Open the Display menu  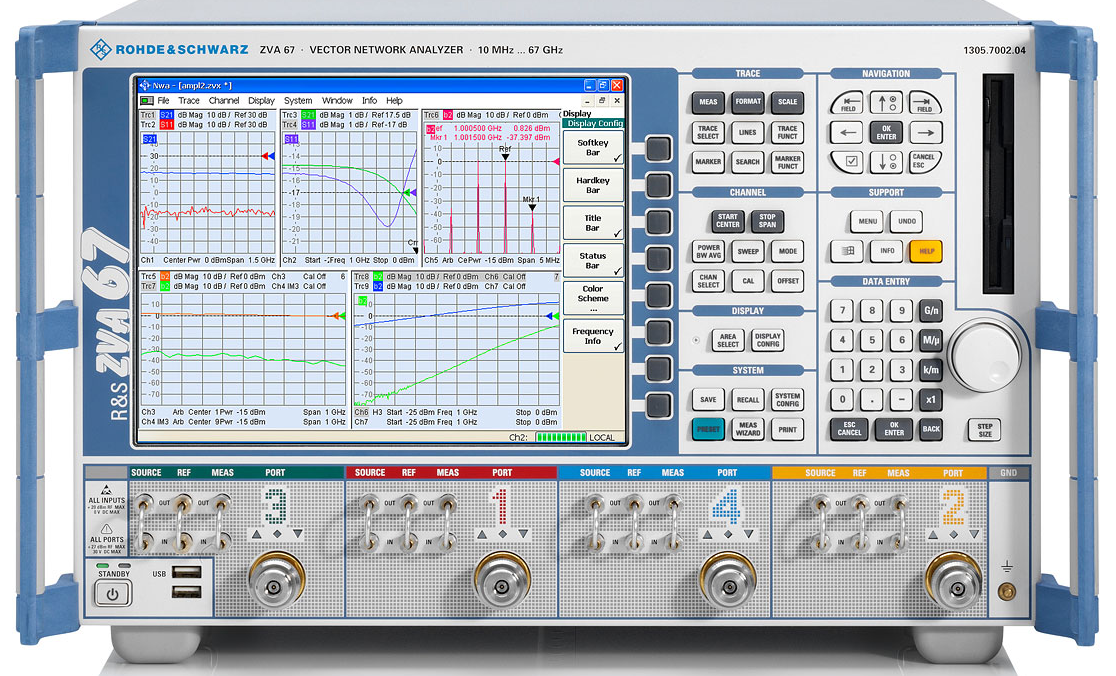[261, 101]
